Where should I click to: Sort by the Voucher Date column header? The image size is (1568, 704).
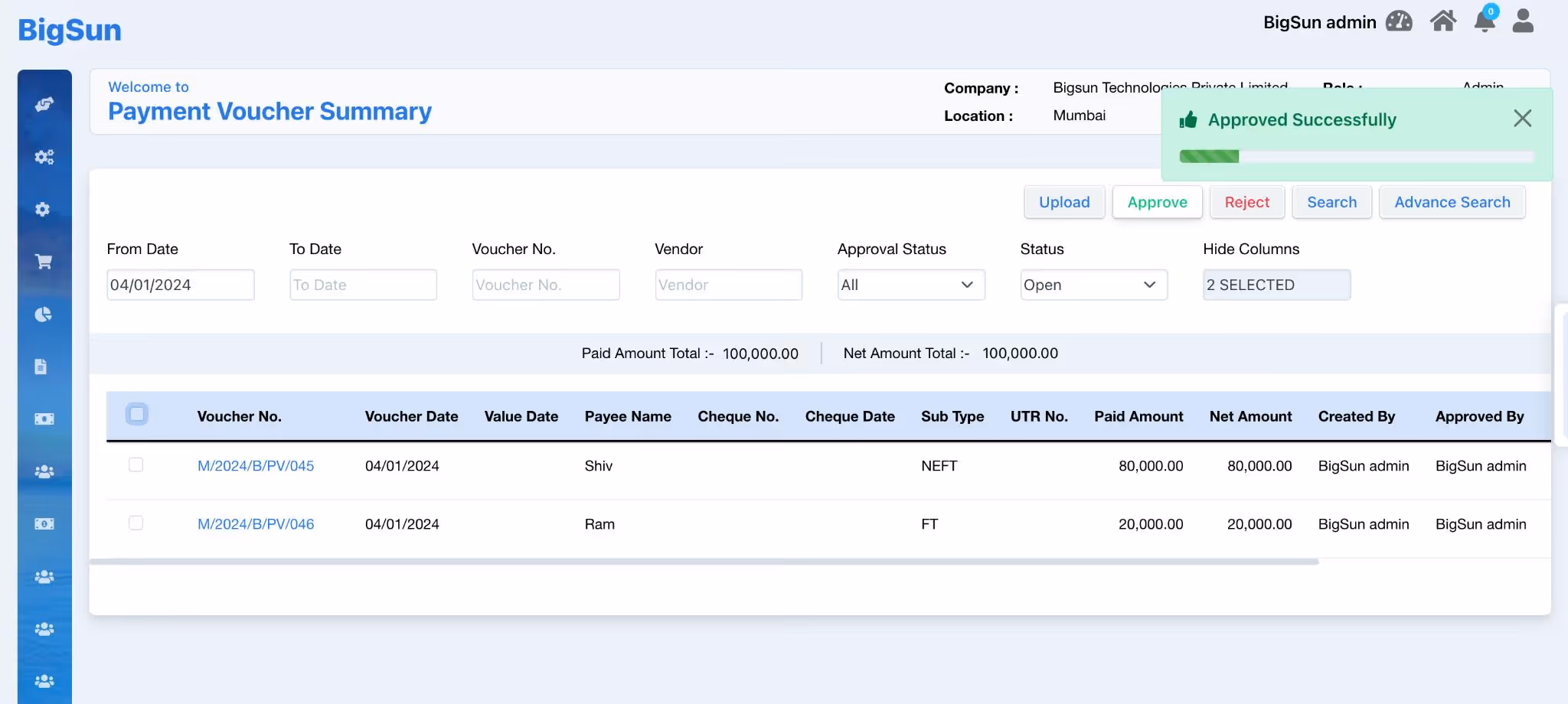tap(411, 416)
